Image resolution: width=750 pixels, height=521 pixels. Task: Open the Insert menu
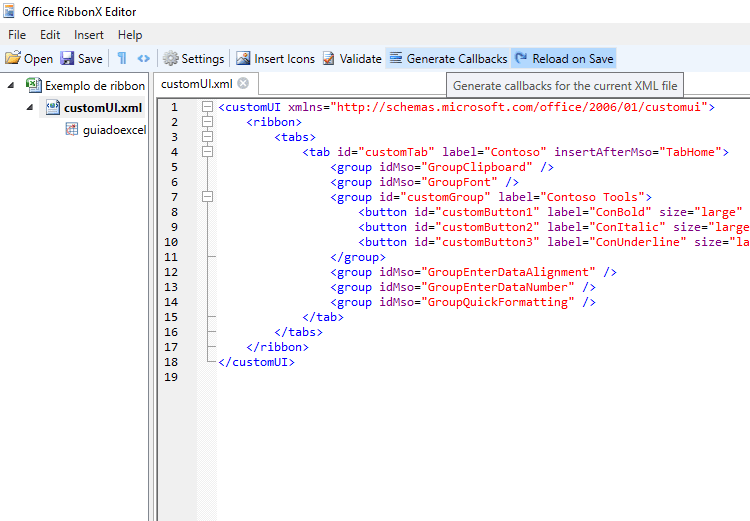point(89,35)
